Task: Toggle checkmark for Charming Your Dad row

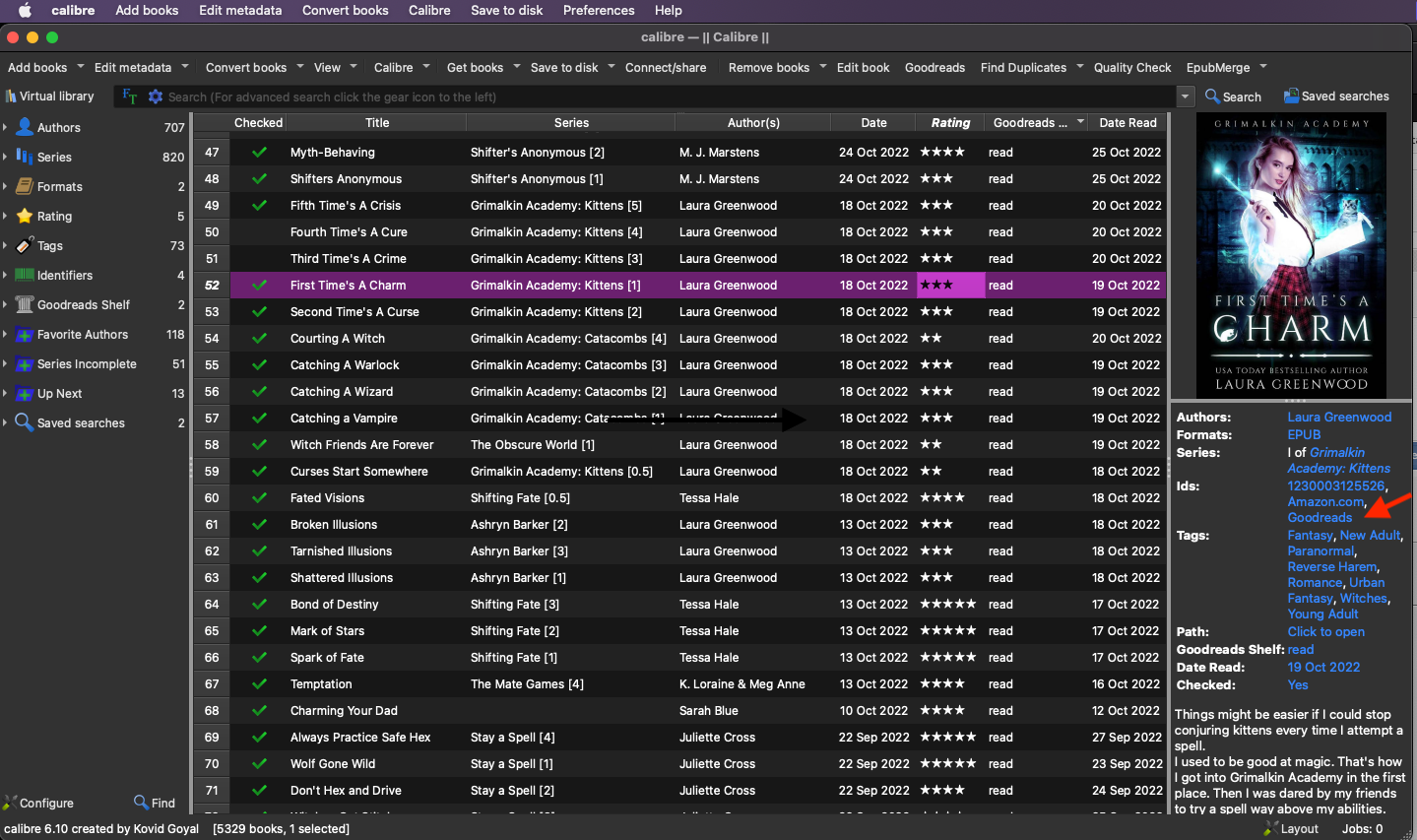Action: [x=259, y=711]
